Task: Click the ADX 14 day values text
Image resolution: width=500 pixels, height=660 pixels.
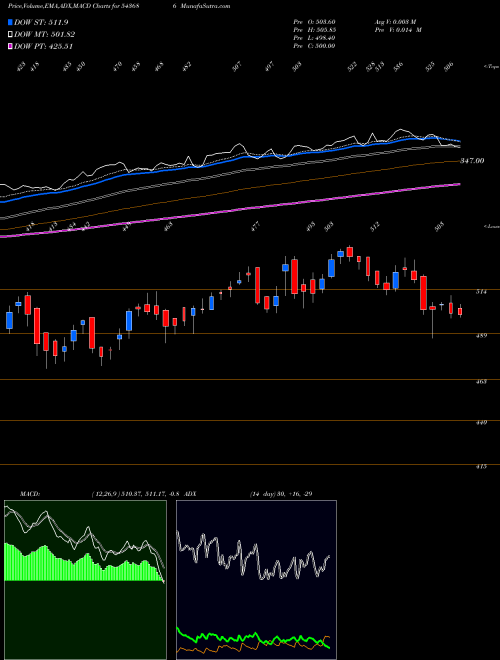Action: tap(281, 494)
